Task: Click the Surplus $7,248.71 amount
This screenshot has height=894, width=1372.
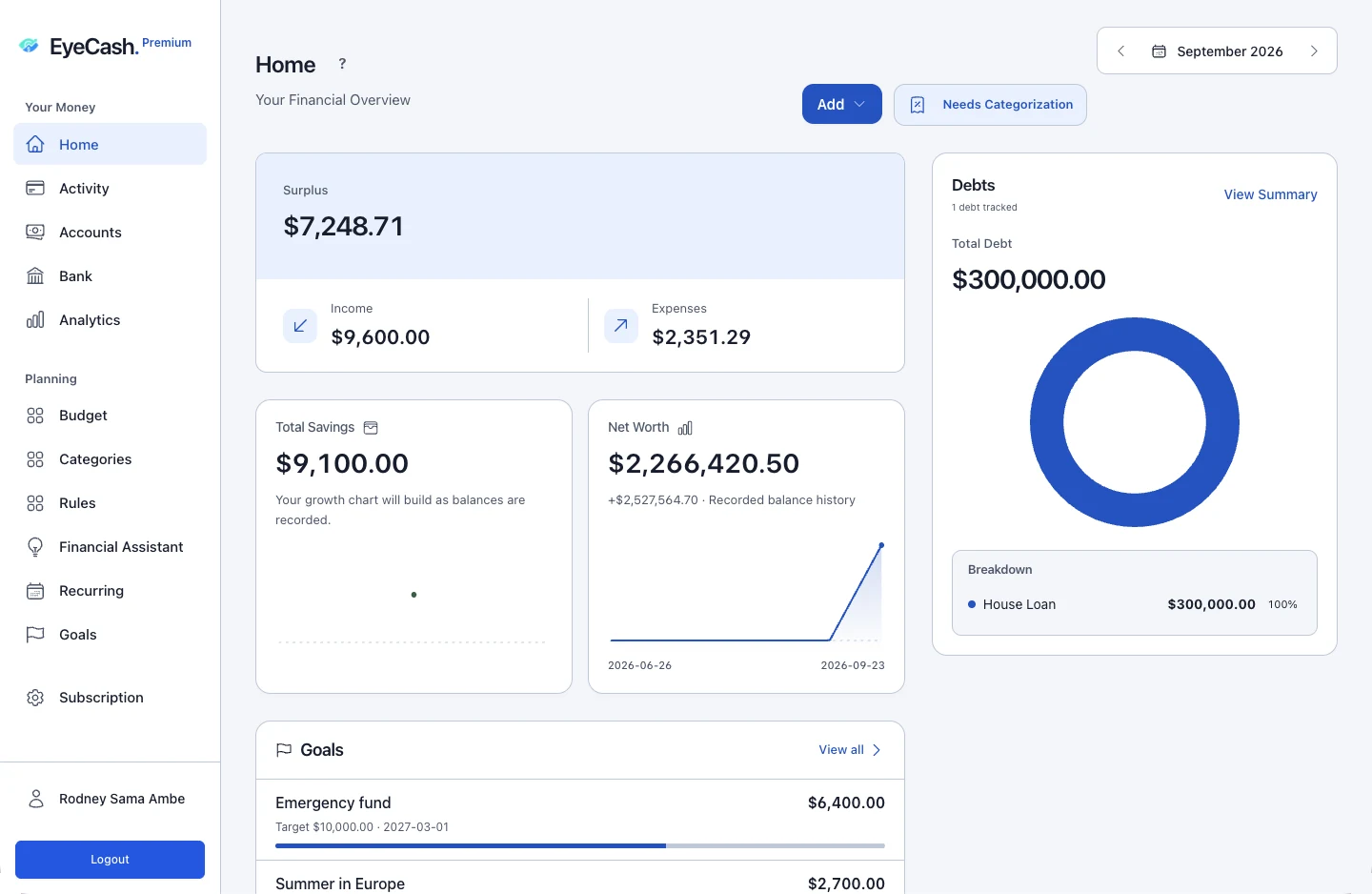Action: [343, 226]
